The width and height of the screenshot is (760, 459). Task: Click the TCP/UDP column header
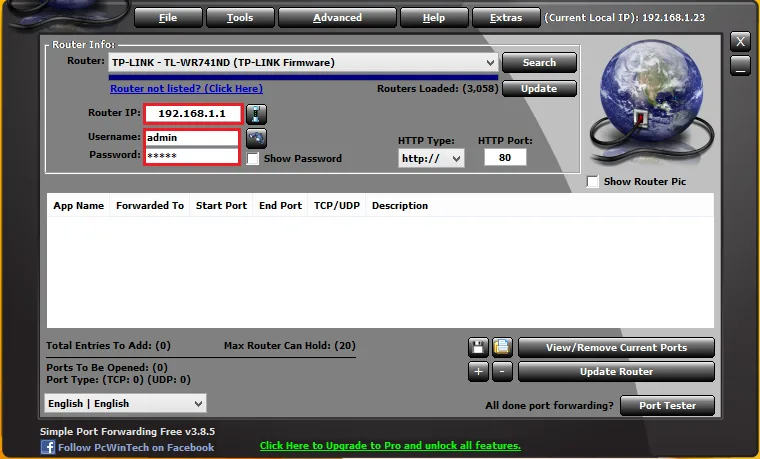(336, 206)
